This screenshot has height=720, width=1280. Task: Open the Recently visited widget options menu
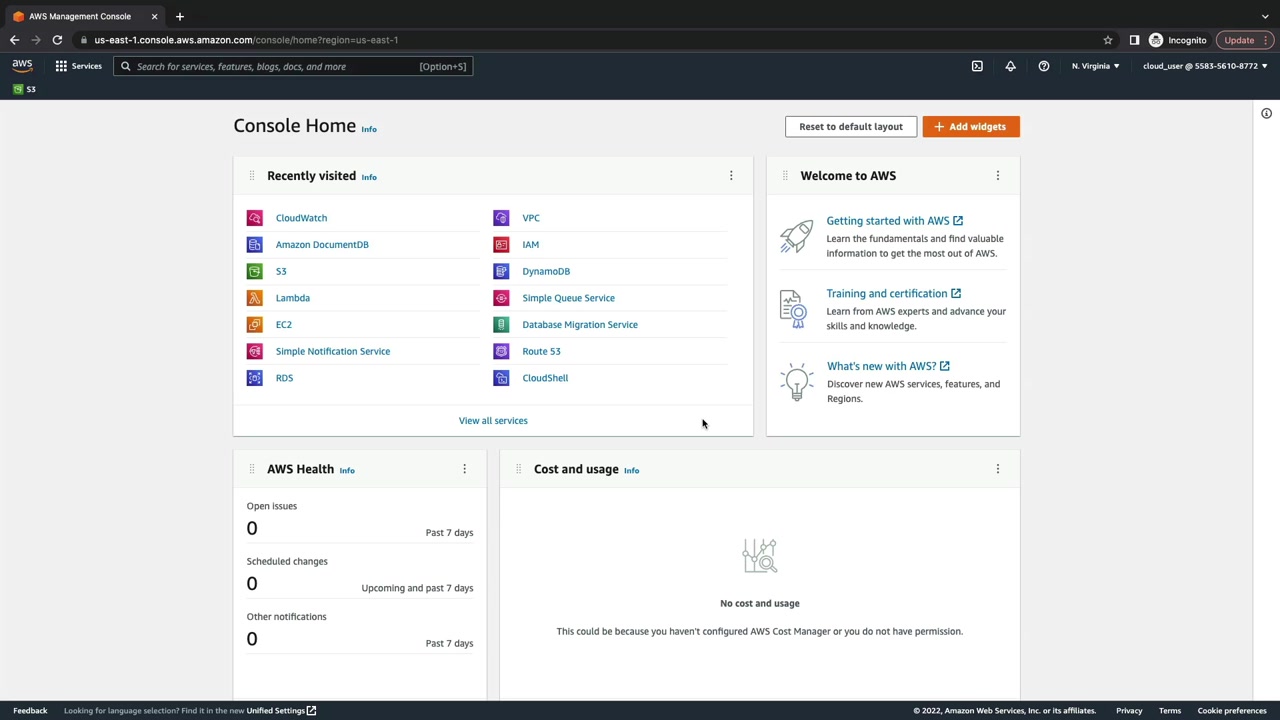(x=731, y=176)
